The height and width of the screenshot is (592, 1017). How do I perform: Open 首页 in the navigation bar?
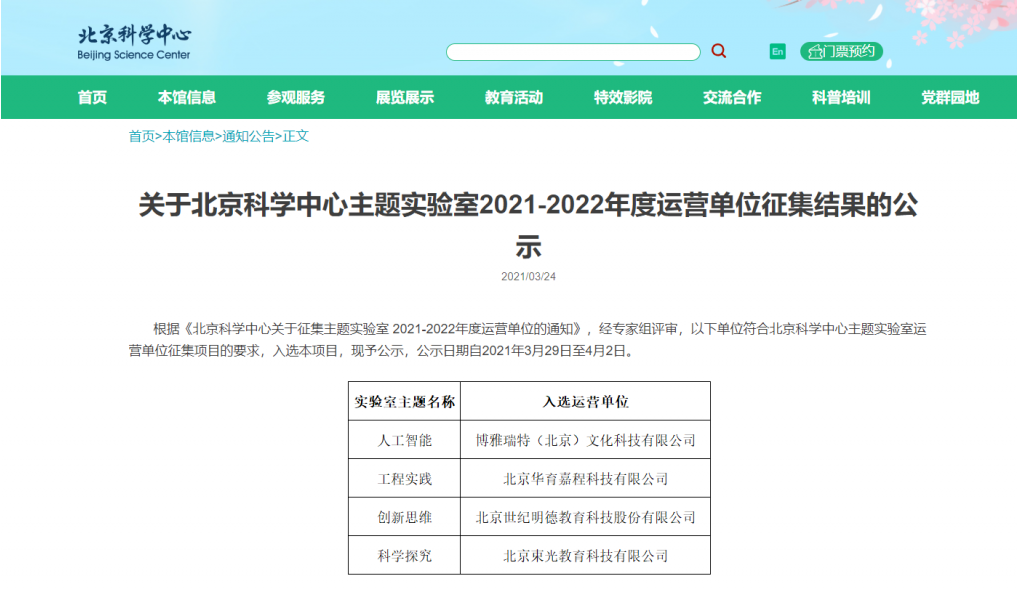[x=92, y=97]
